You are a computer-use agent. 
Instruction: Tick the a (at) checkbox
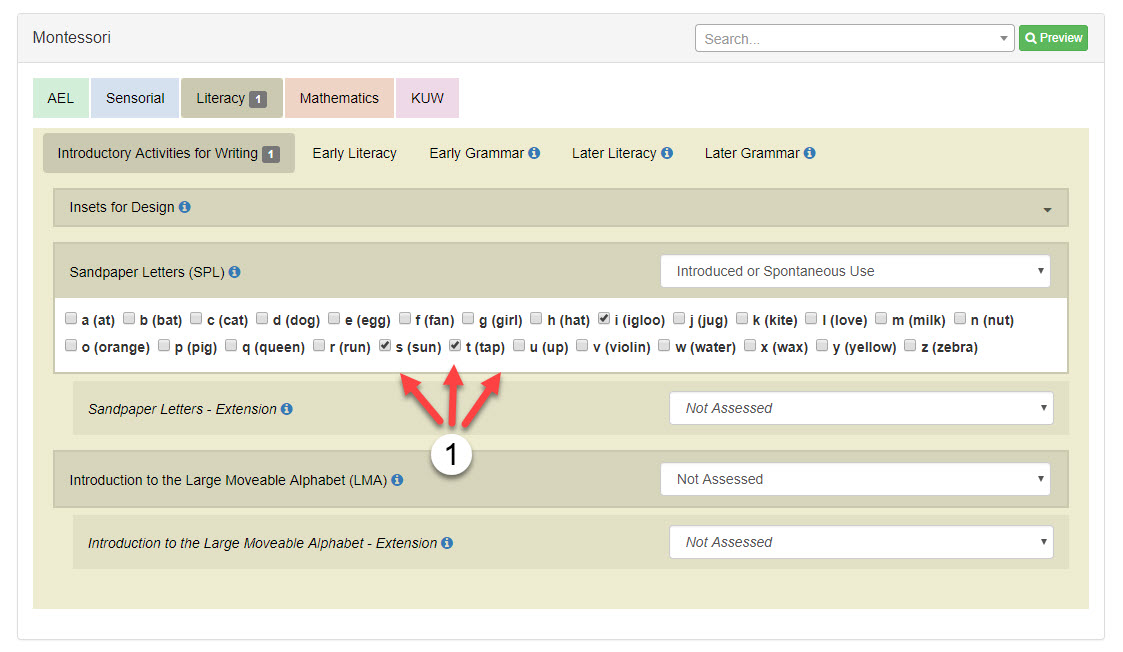pos(71,318)
